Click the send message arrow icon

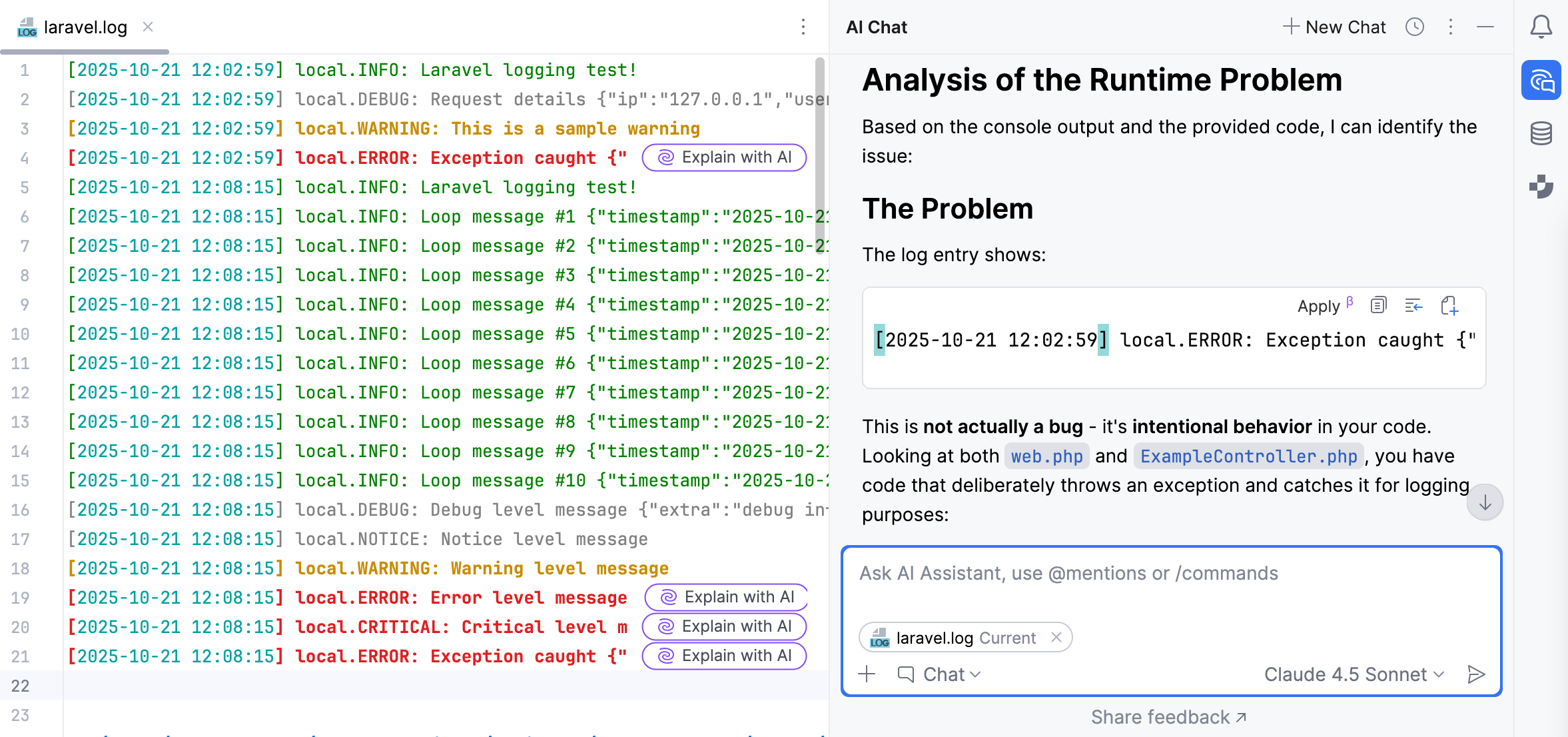click(x=1476, y=674)
